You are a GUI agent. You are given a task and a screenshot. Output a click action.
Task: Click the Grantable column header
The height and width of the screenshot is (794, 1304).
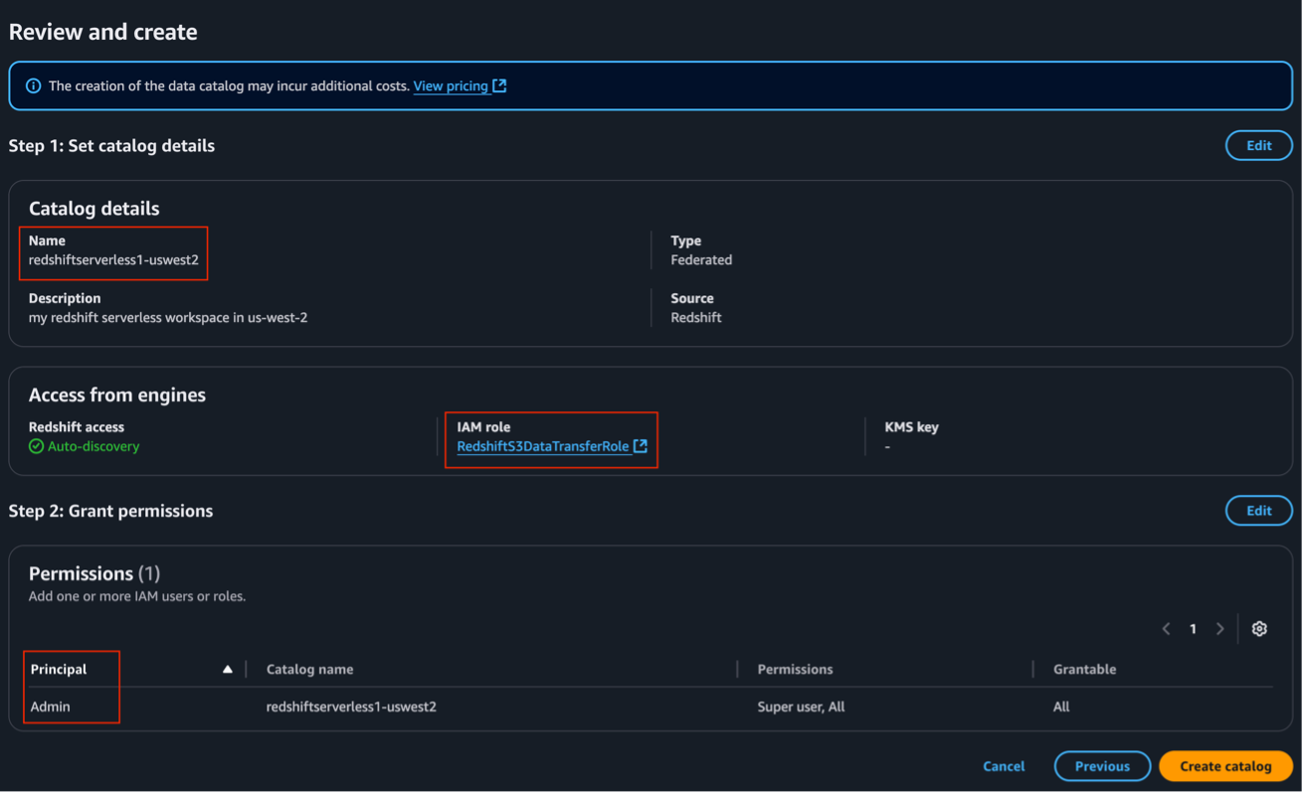tap(1084, 669)
